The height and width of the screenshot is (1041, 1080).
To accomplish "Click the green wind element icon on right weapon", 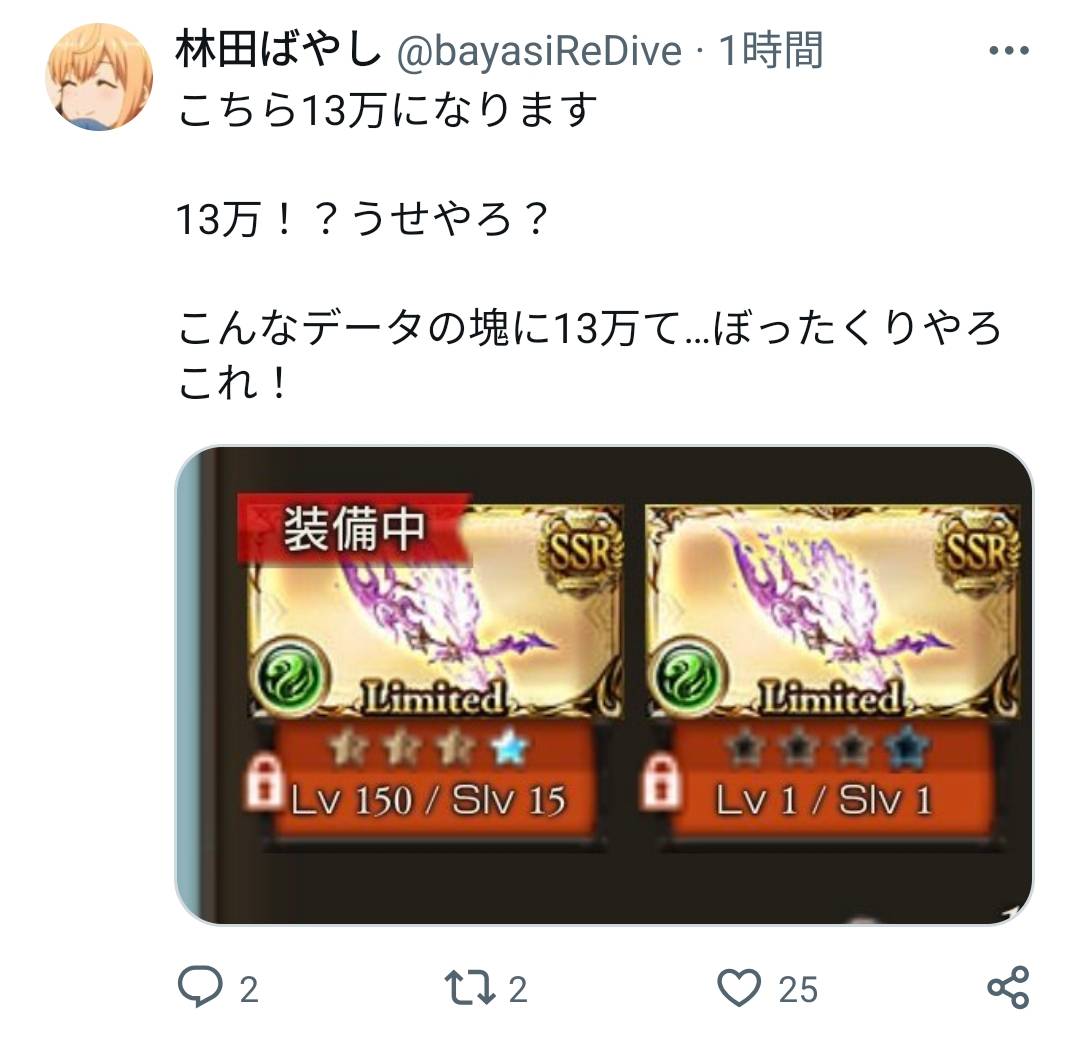I will pyautogui.click(x=688, y=675).
